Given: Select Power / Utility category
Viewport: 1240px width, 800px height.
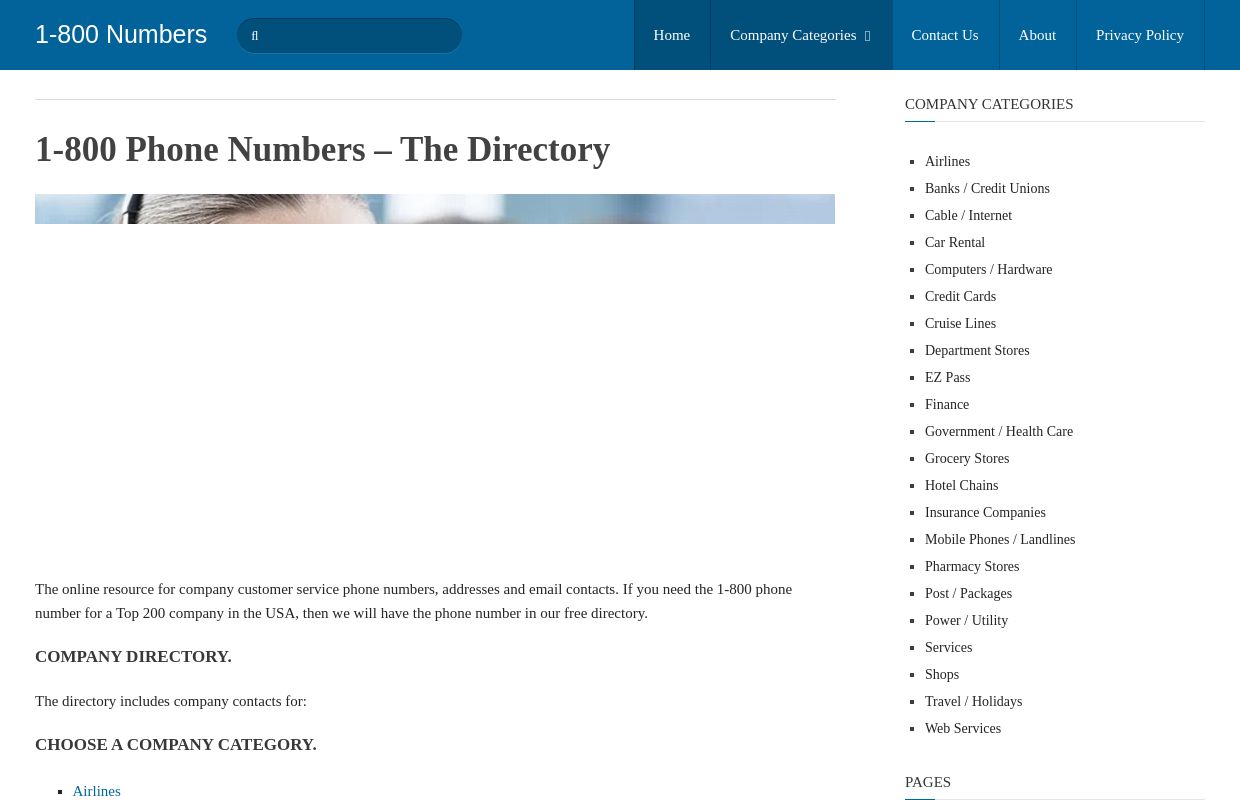Looking at the screenshot, I should (966, 621).
